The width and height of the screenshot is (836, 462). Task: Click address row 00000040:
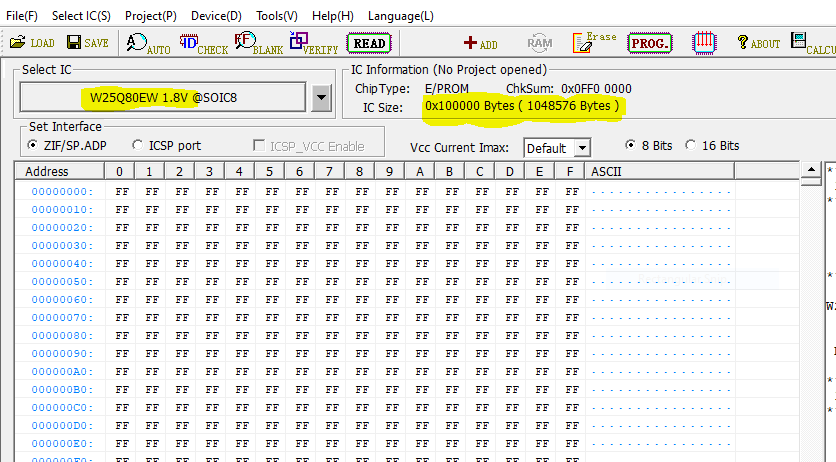tap(62, 264)
